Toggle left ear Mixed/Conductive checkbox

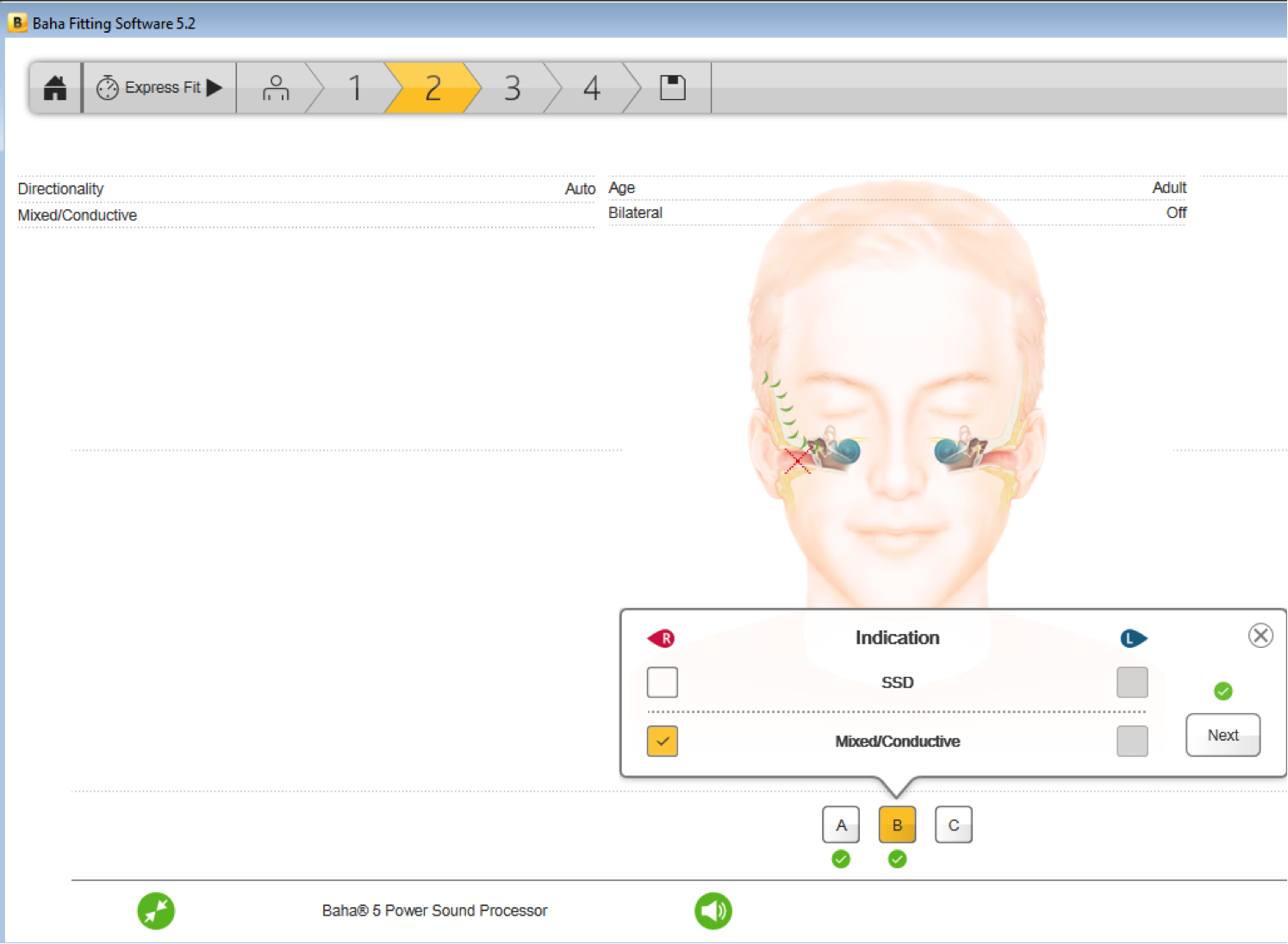click(1132, 741)
